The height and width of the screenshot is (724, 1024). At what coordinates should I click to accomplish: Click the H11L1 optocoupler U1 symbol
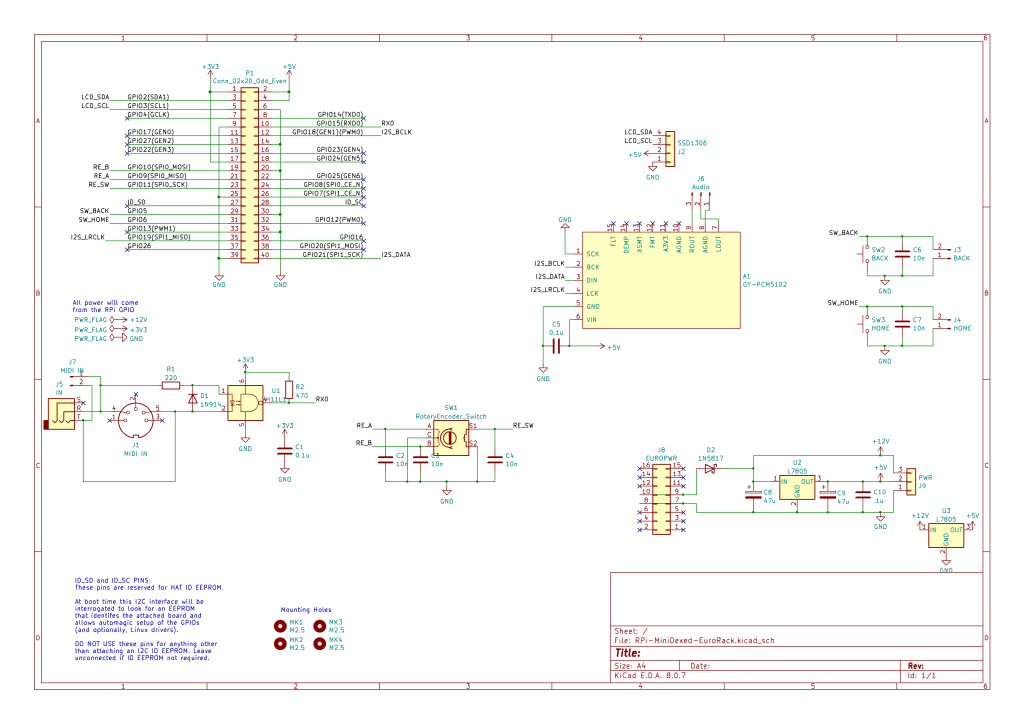tap(244, 401)
